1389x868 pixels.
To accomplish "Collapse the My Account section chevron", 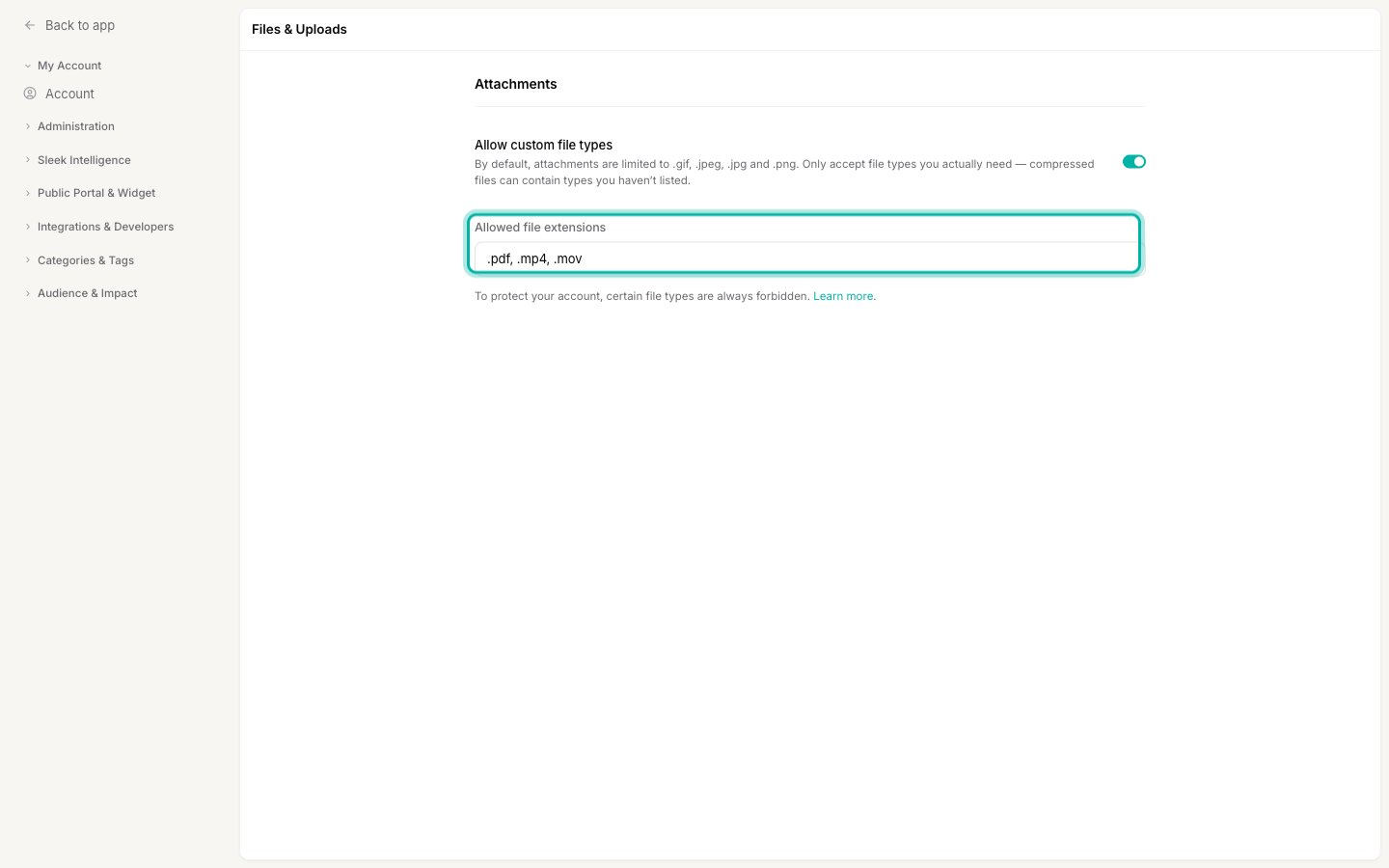I will coord(28,66).
